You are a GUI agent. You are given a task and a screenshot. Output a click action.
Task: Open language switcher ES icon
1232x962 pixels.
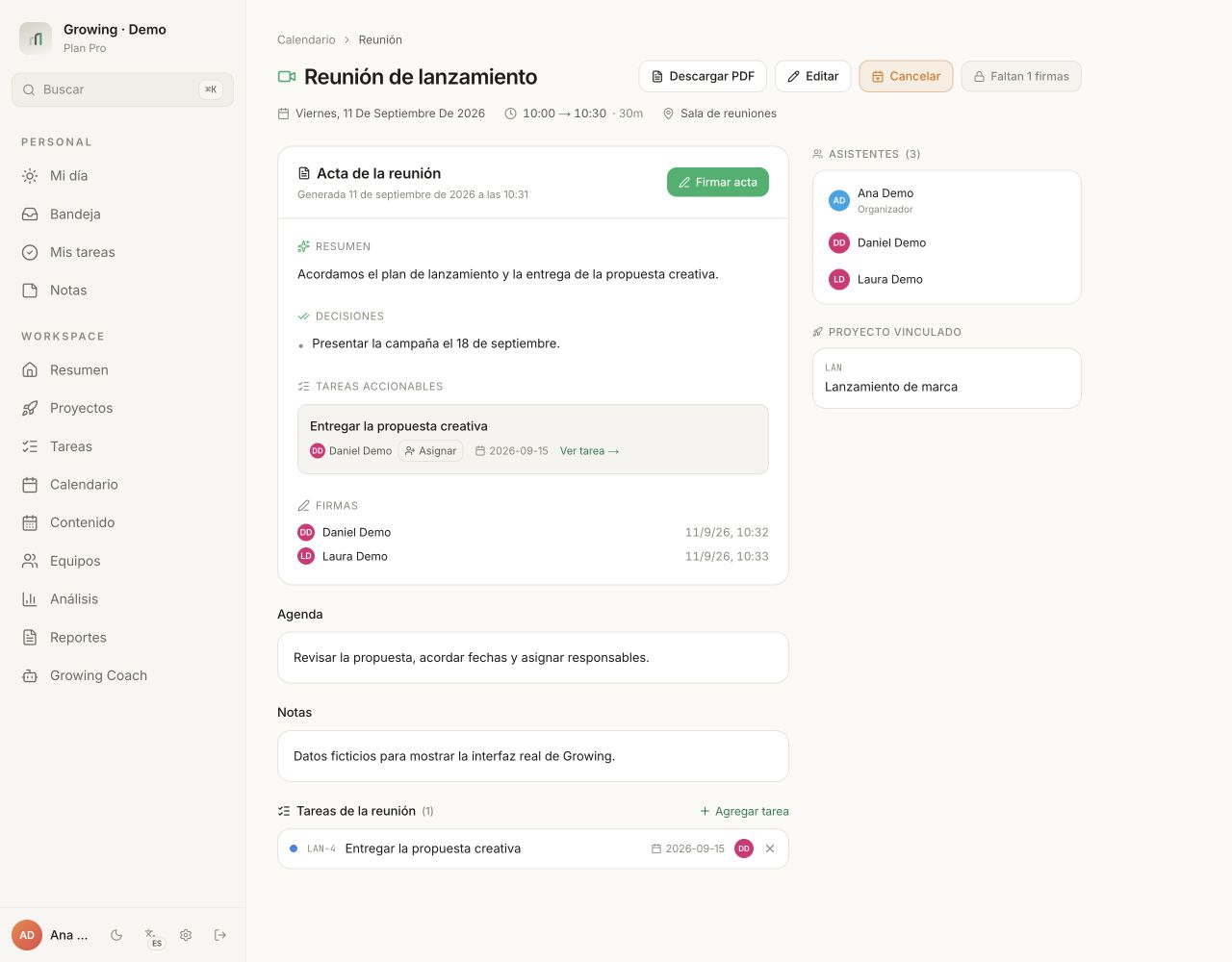pos(152,936)
